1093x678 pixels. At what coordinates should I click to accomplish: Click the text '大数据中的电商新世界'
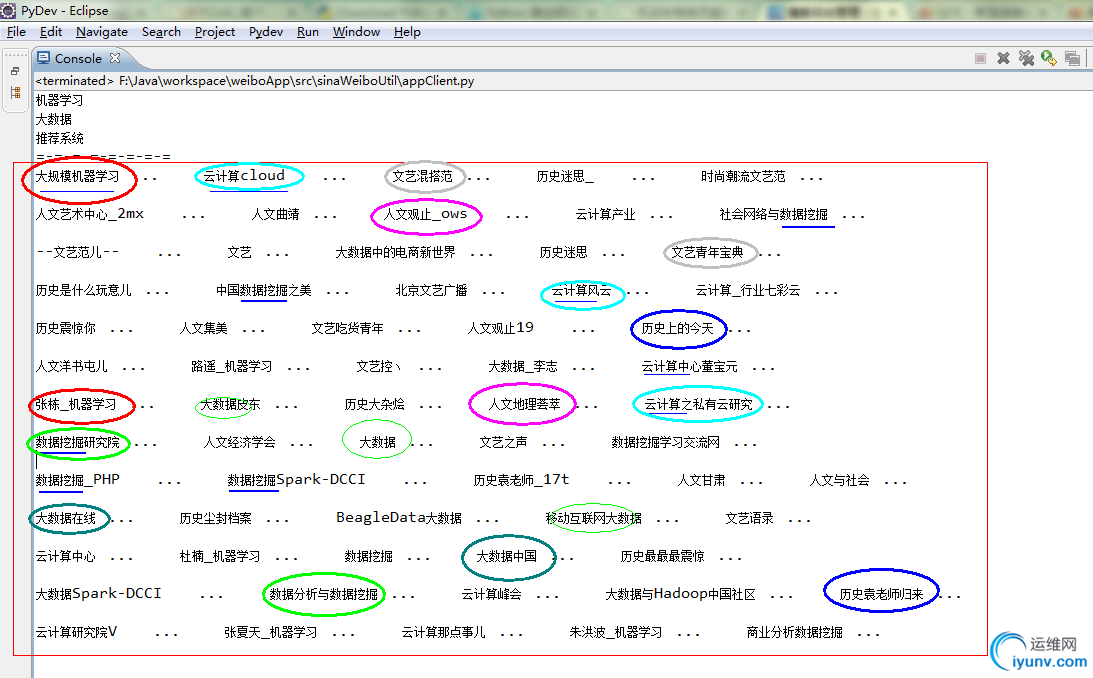coord(395,252)
